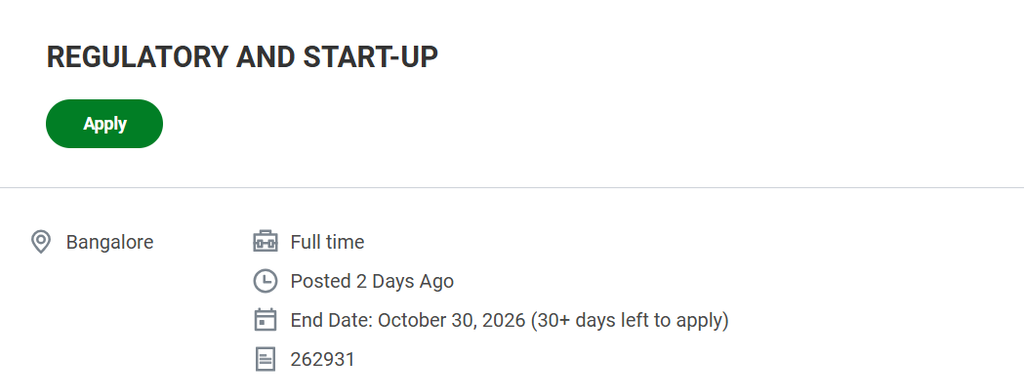Click the location pin icon beside Bangalore
This screenshot has width=1024, height=391.
coord(40,242)
